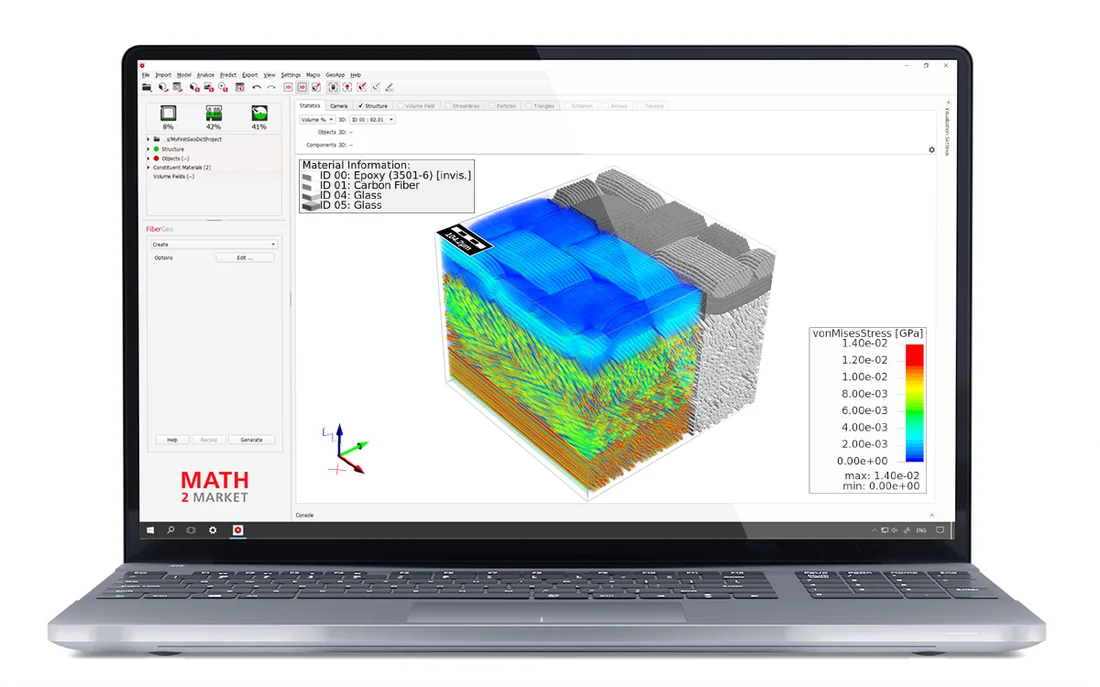Click the 41% disk gauge icon
This screenshot has width=1100, height=687.
[x=259, y=114]
